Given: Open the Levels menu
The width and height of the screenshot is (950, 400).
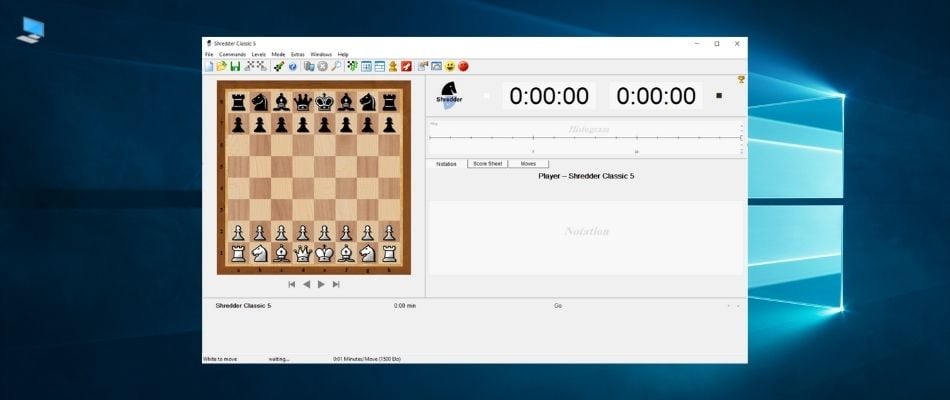Looking at the screenshot, I should tap(259, 55).
